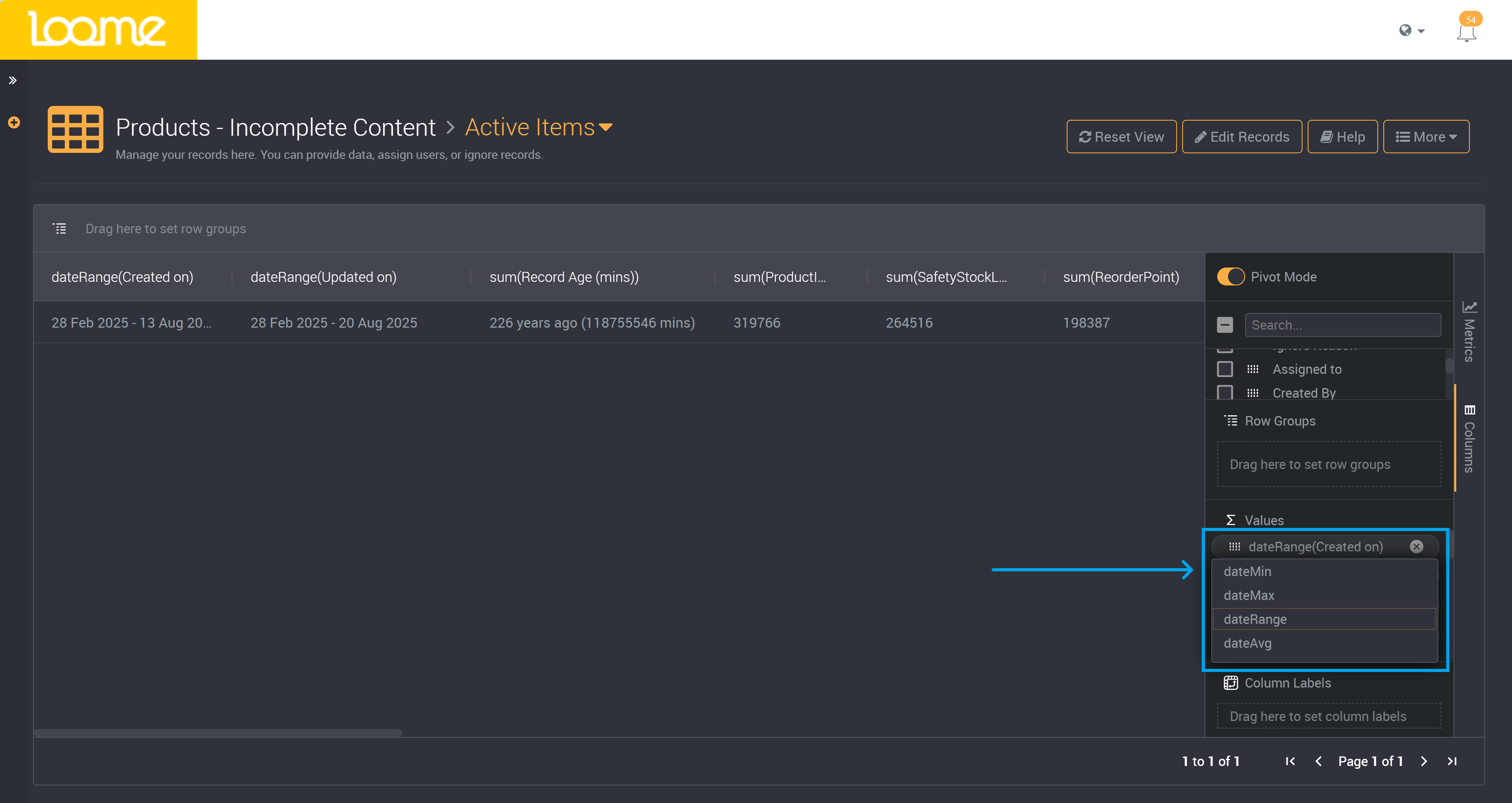Screen dimensions: 1512x803
Task: Open the notifications bell
Action: 1466,32
